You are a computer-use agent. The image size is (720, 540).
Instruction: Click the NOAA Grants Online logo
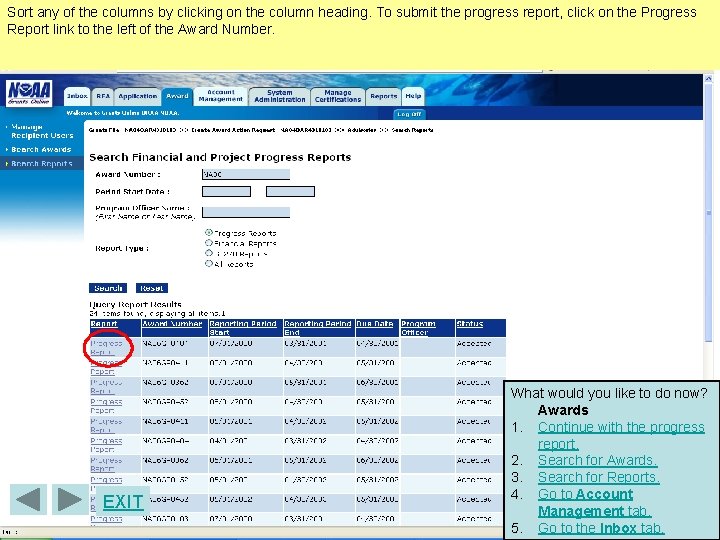(29, 93)
